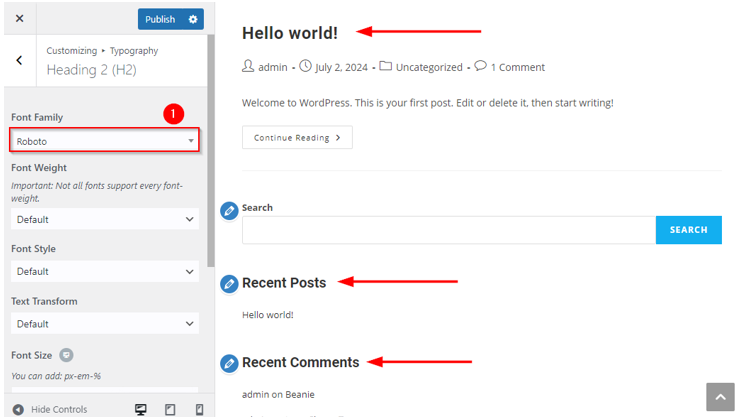The width and height of the screenshot is (747, 417).
Task: Switch to desktop preview icon
Action: tap(141, 409)
